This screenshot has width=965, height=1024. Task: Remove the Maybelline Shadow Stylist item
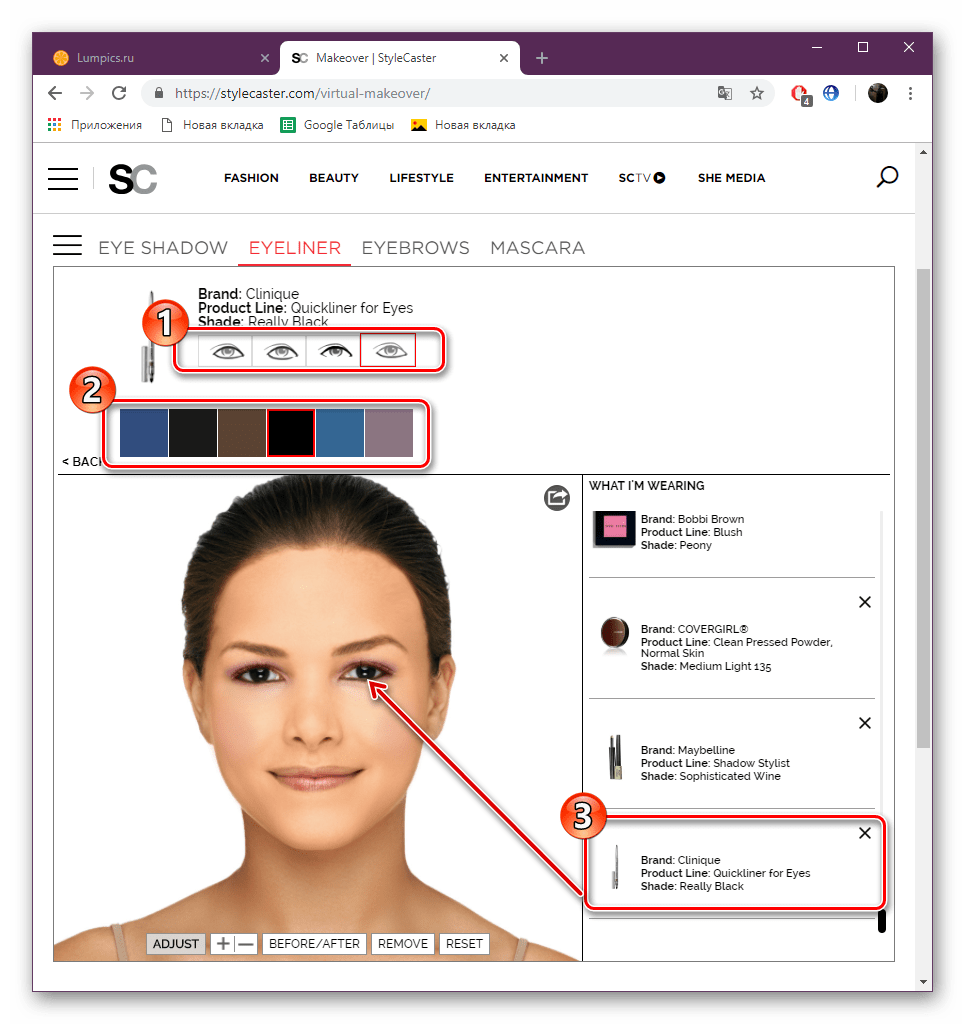(x=864, y=723)
